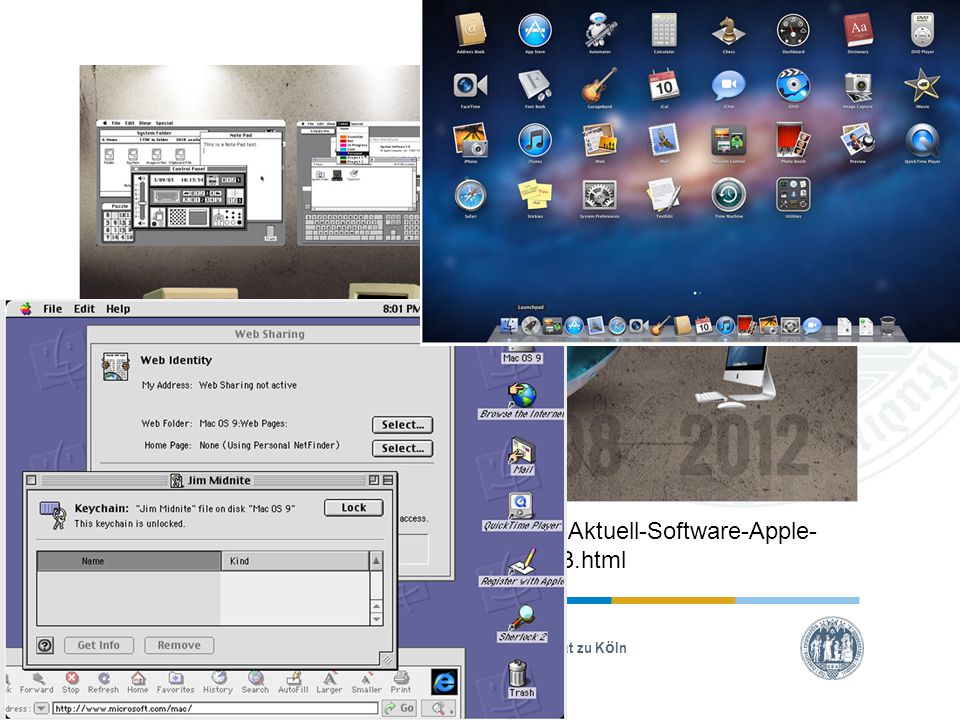Open Mission Control from Launchpad grid
The image size is (960, 720).
[729, 140]
